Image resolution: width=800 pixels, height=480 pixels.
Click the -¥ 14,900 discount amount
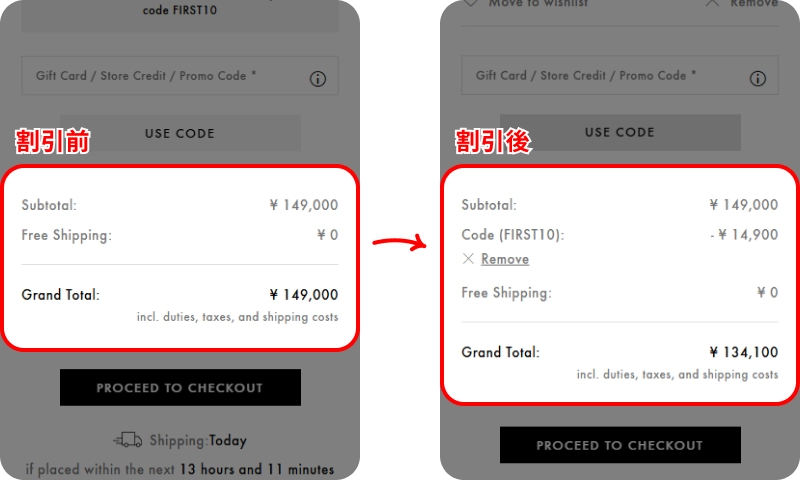744,235
